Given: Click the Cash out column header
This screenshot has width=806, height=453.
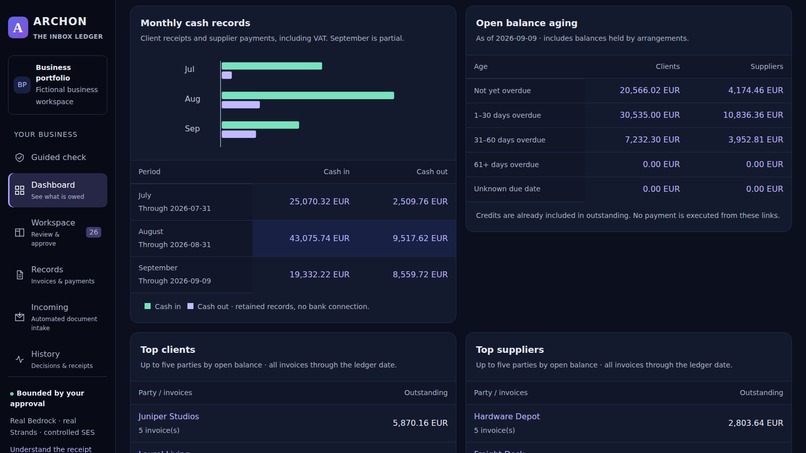Looking at the screenshot, I should (432, 172).
